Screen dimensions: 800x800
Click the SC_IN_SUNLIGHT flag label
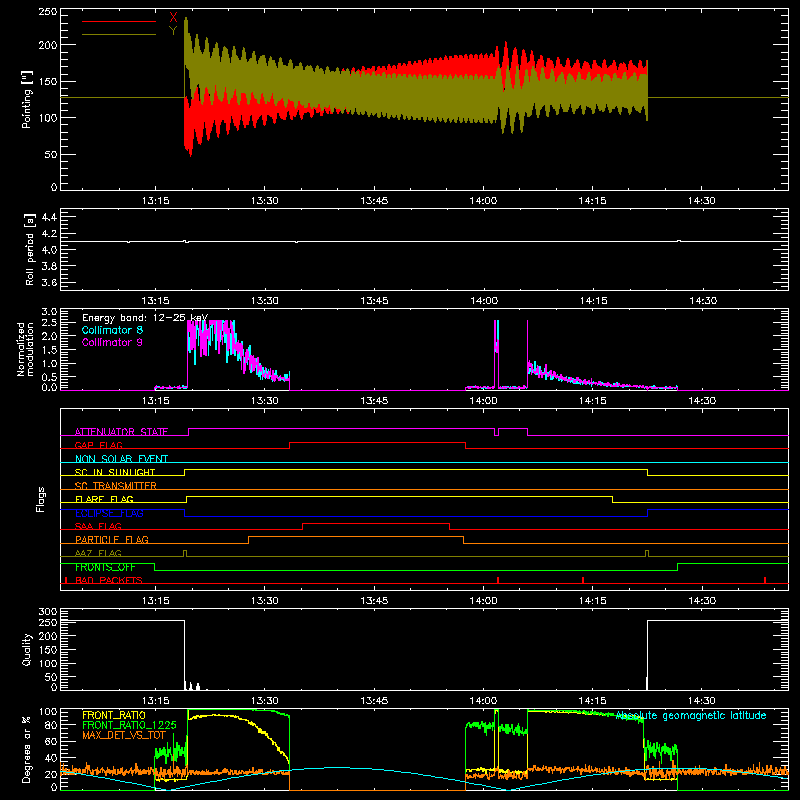[115, 472]
